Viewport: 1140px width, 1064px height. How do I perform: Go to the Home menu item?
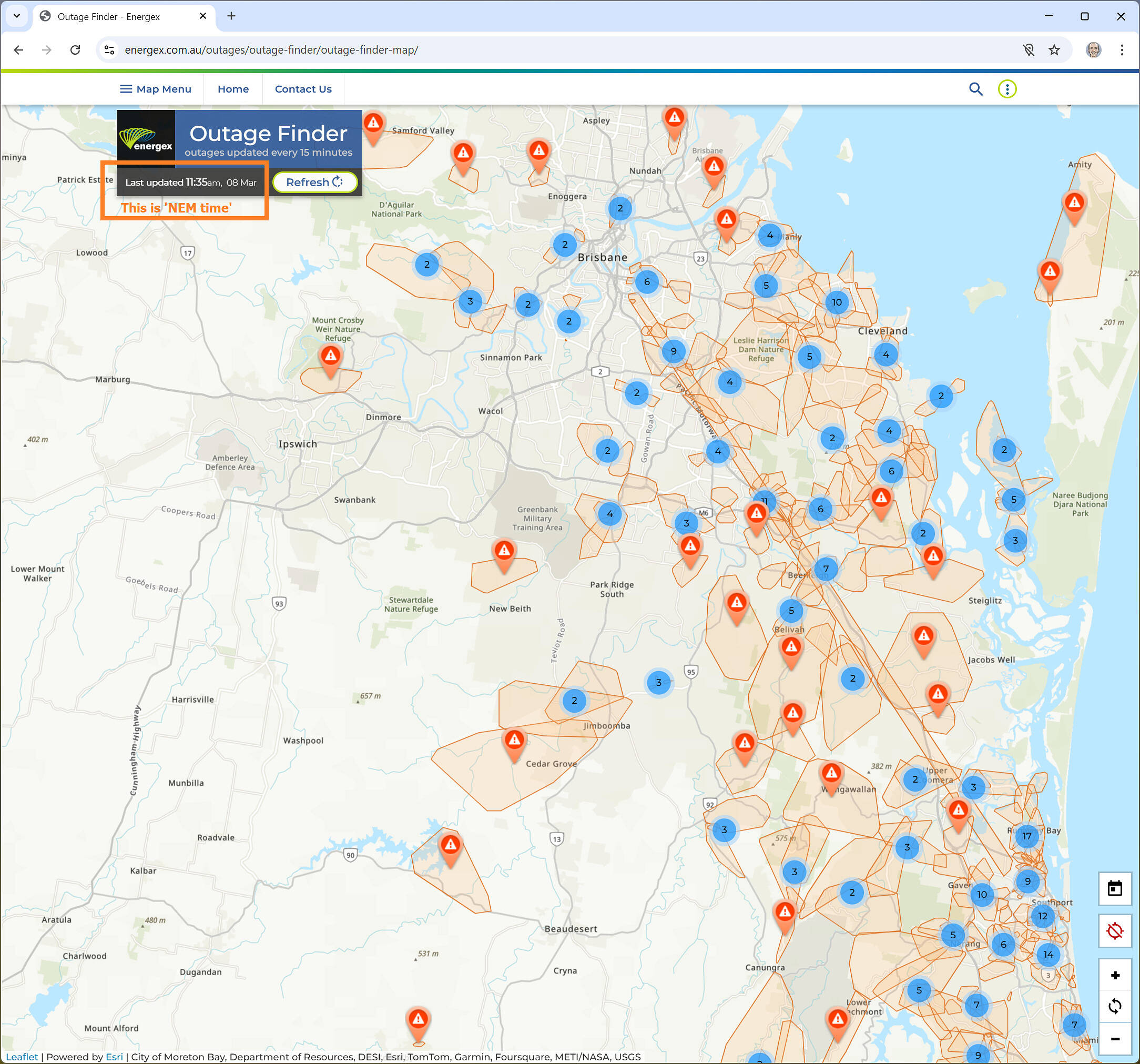(x=233, y=89)
